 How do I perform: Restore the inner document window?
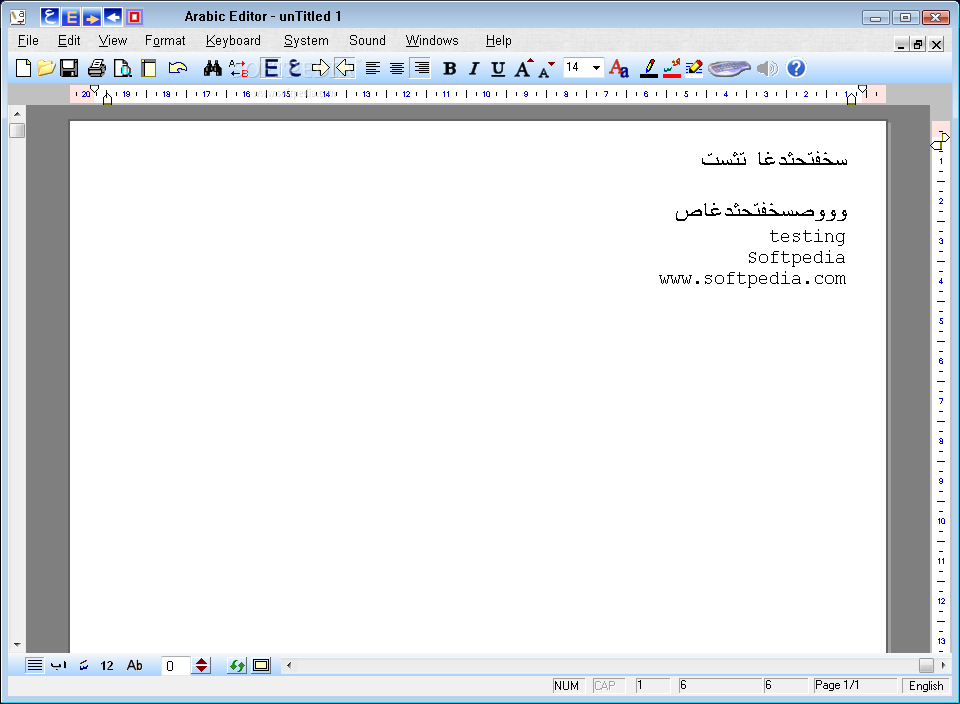coord(918,44)
